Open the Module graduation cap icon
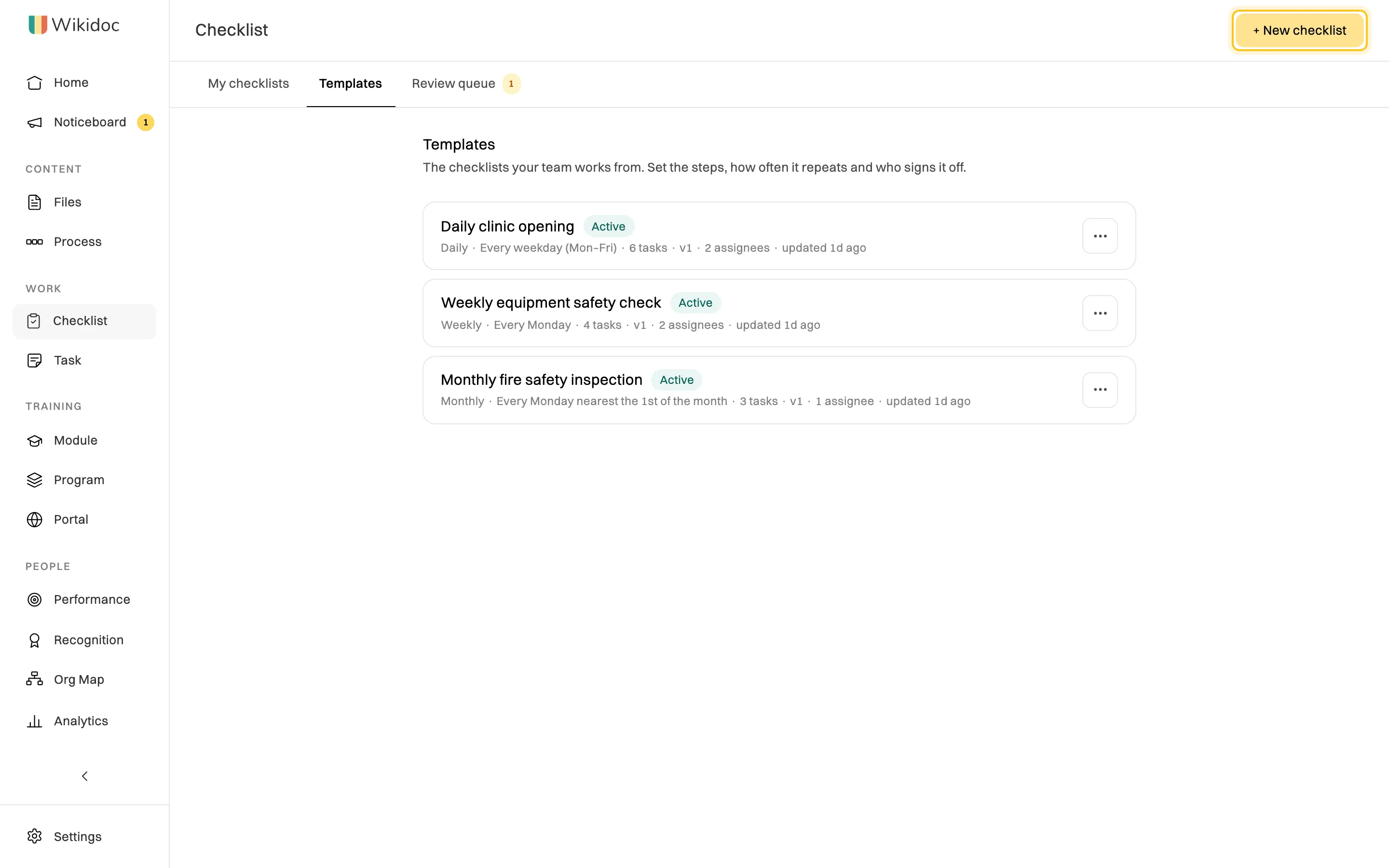 (x=34, y=440)
